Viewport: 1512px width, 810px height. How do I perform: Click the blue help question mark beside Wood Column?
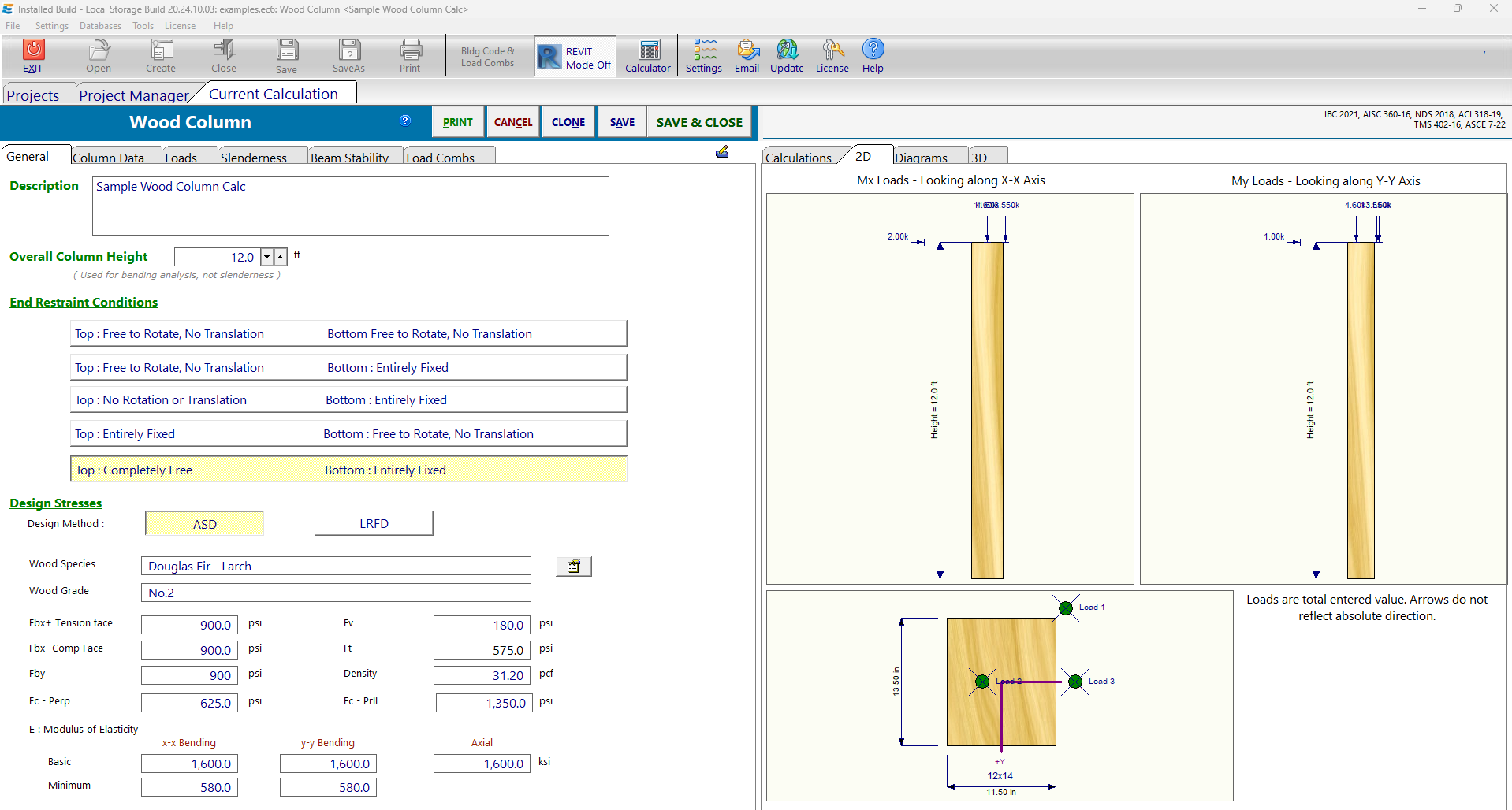[405, 121]
